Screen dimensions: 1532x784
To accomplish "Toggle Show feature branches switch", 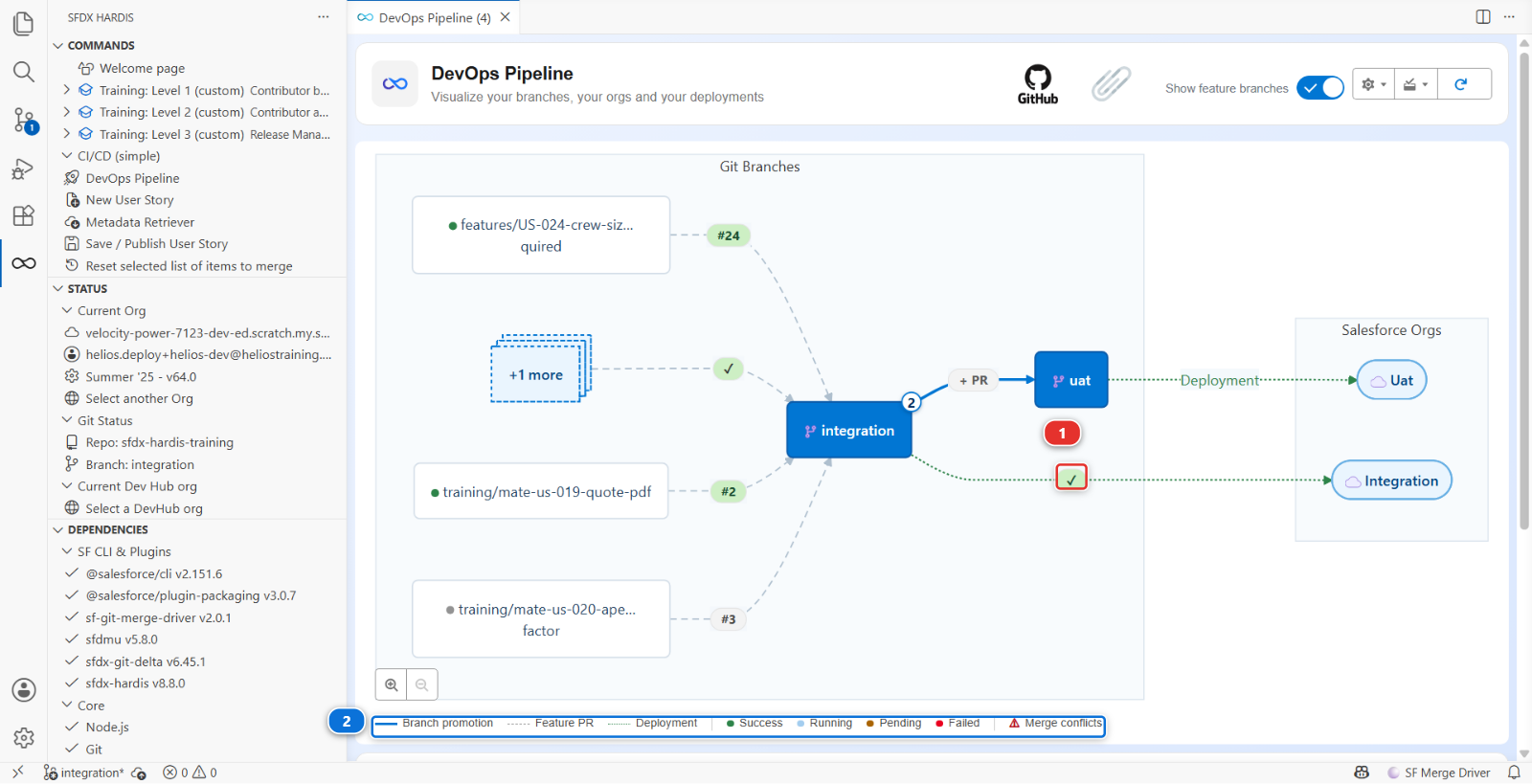I will [1320, 87].
